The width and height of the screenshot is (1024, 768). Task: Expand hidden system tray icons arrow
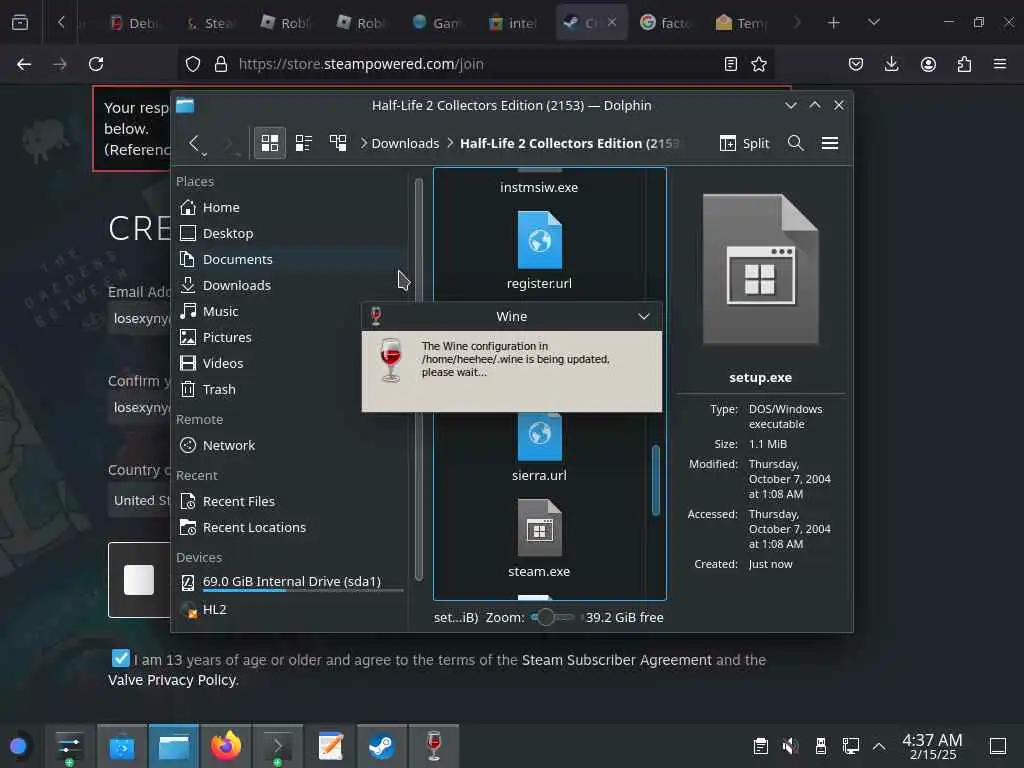pyautogui.click(x=879, y=746)
